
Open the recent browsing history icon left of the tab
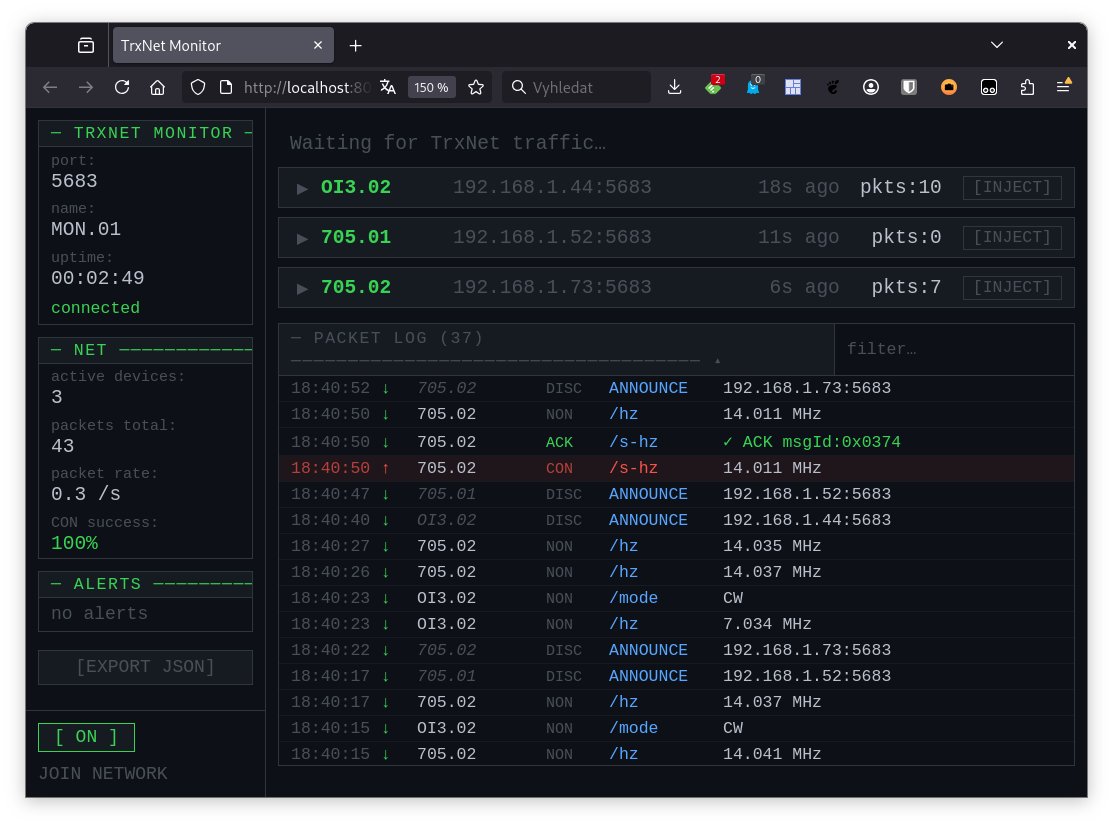click(x=86, y=45)
